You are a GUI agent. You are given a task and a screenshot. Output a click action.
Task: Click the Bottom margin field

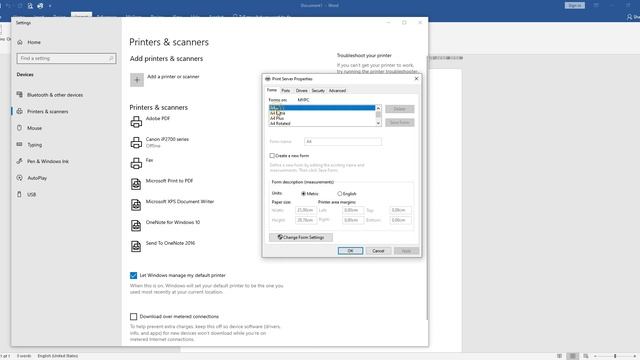(400, 220)
